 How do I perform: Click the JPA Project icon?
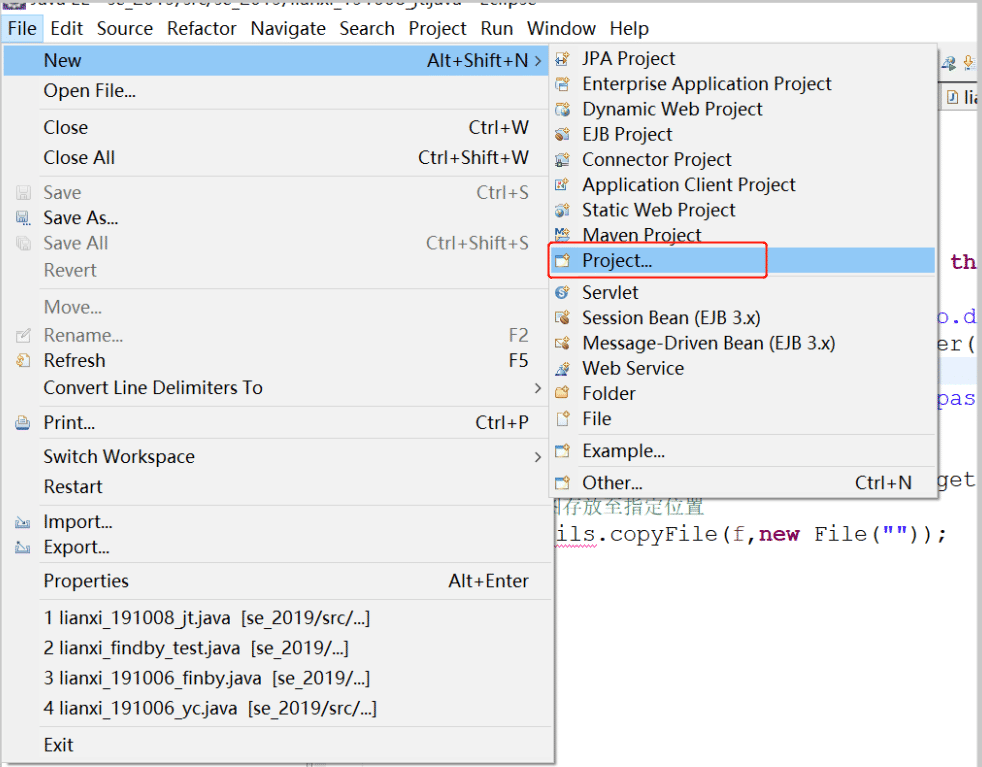point(563,60)
